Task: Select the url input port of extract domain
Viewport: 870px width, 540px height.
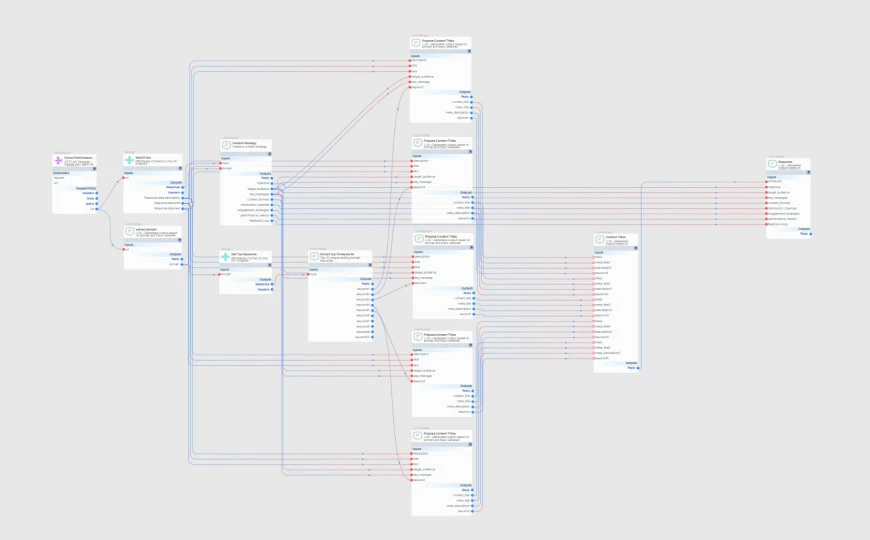Action: (124, 249)
